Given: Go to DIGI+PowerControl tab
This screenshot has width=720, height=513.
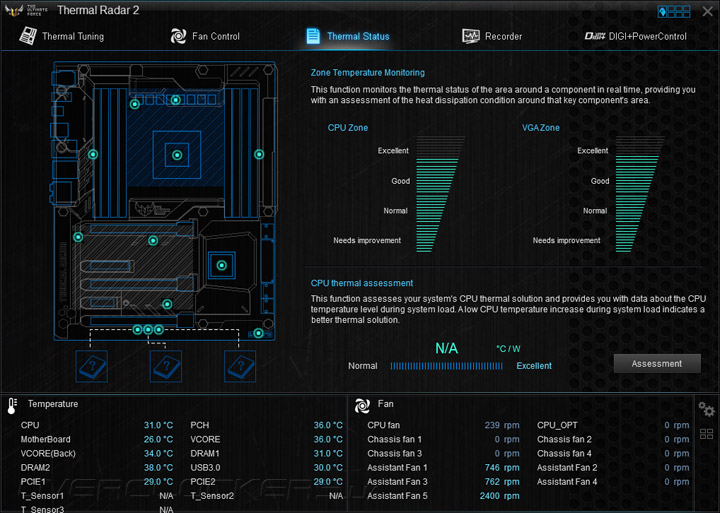Looking at the screenshot, I should 636,36.
